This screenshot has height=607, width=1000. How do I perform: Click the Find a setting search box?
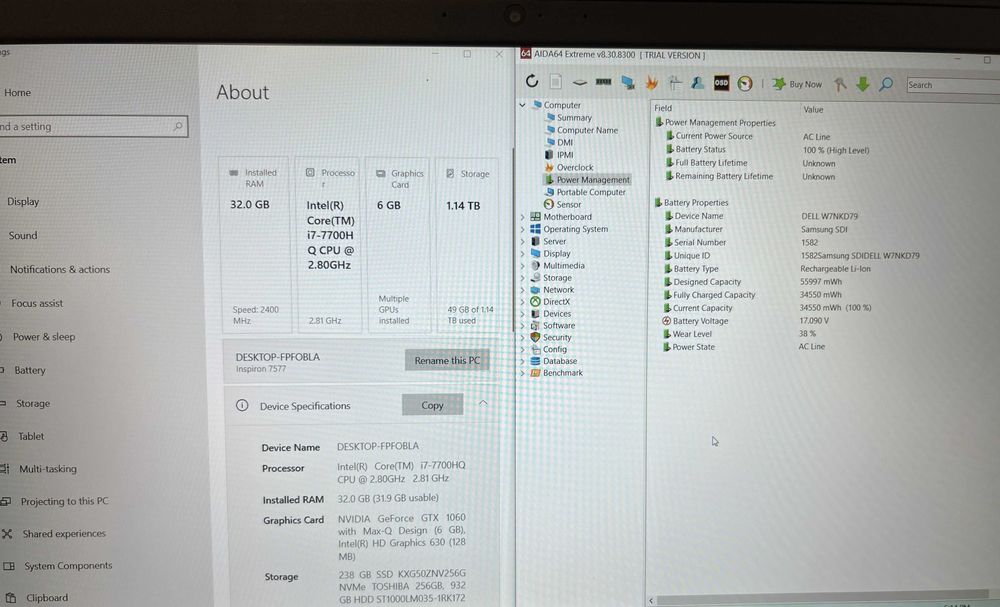[92, 126]
